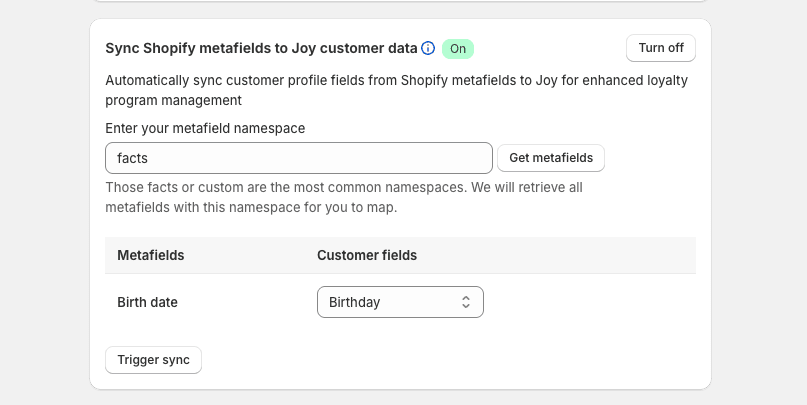This screenshot has width=807, height=405.
Task: Click the Trigger sync button
Action: click(153, 360)
